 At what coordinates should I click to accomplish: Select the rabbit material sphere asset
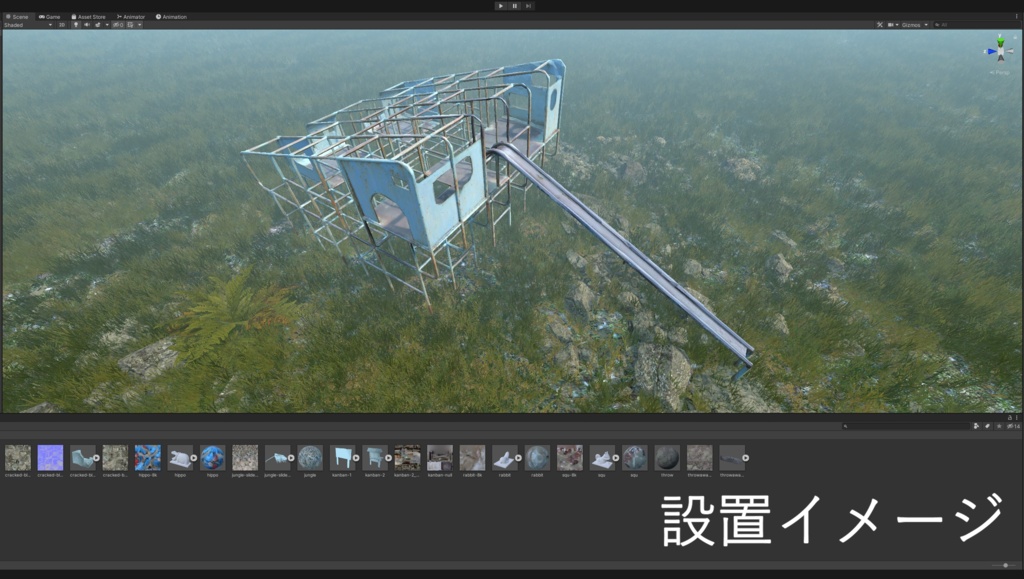point(537,458)
